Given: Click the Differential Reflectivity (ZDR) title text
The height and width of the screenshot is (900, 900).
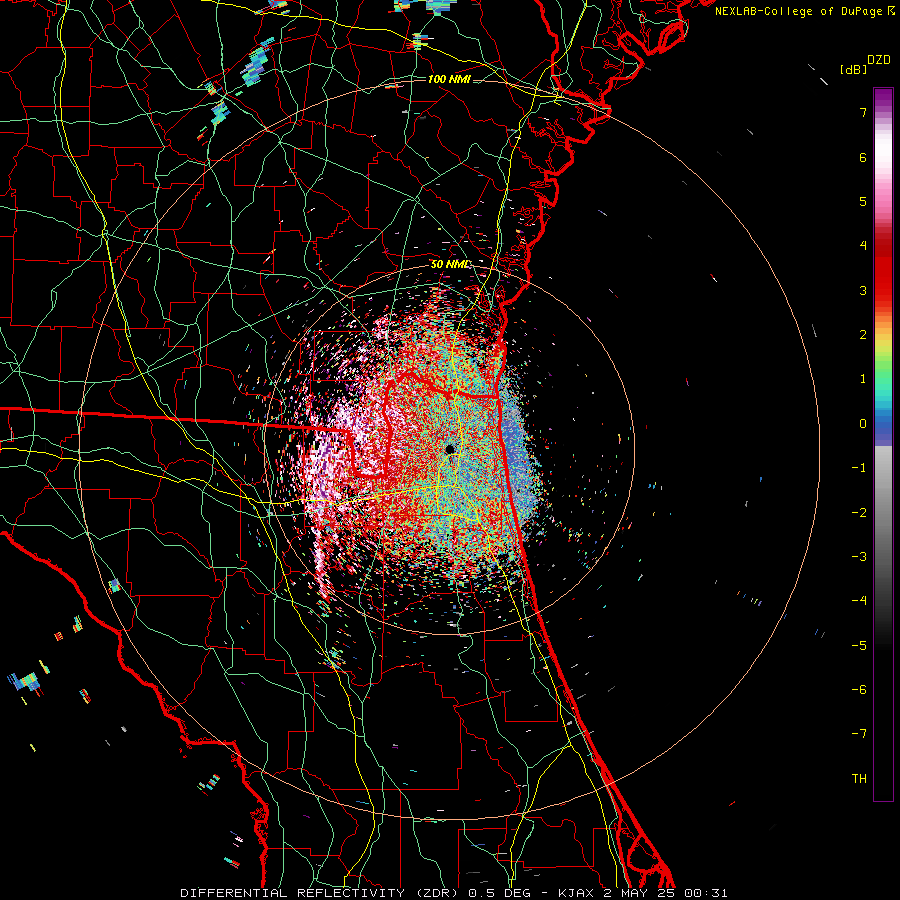Looking at the screenshot, I should coord(318,893).
